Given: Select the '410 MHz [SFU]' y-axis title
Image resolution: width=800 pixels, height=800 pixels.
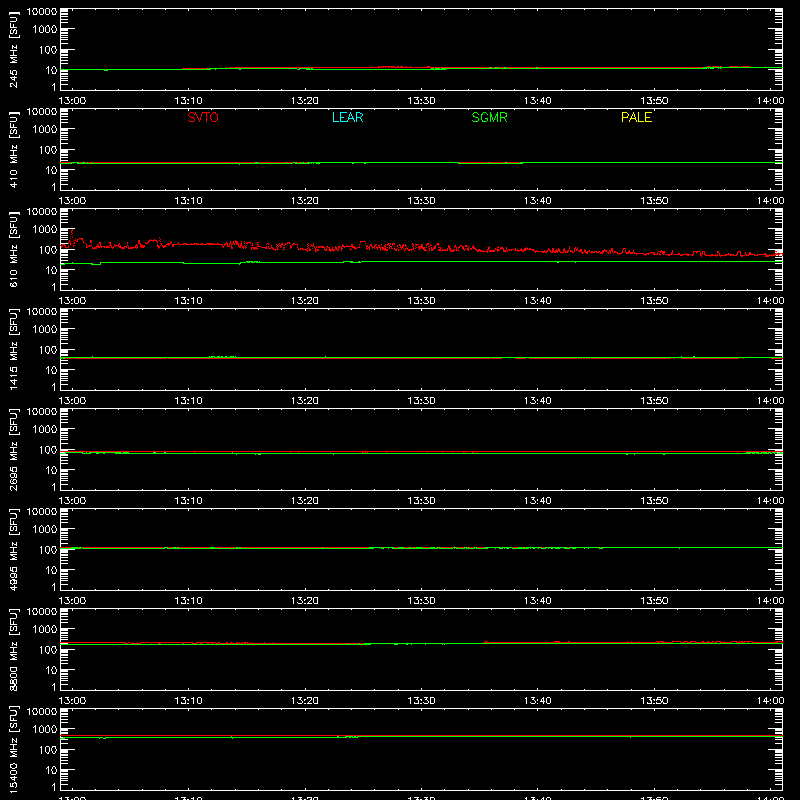Looking at the screenshot, I should (x=13, y=149).
